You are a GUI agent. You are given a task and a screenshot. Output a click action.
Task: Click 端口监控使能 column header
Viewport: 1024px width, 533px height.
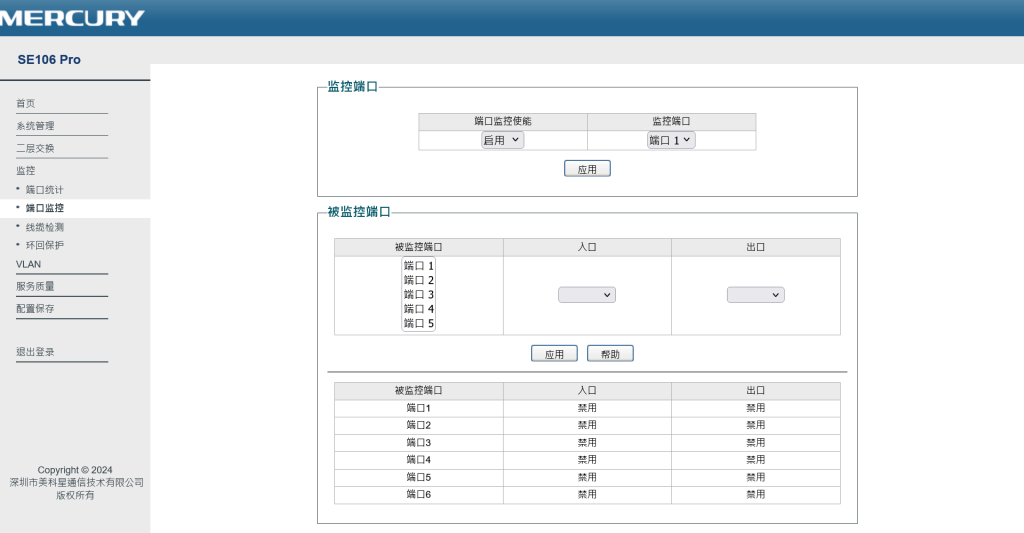click(503, 121)
